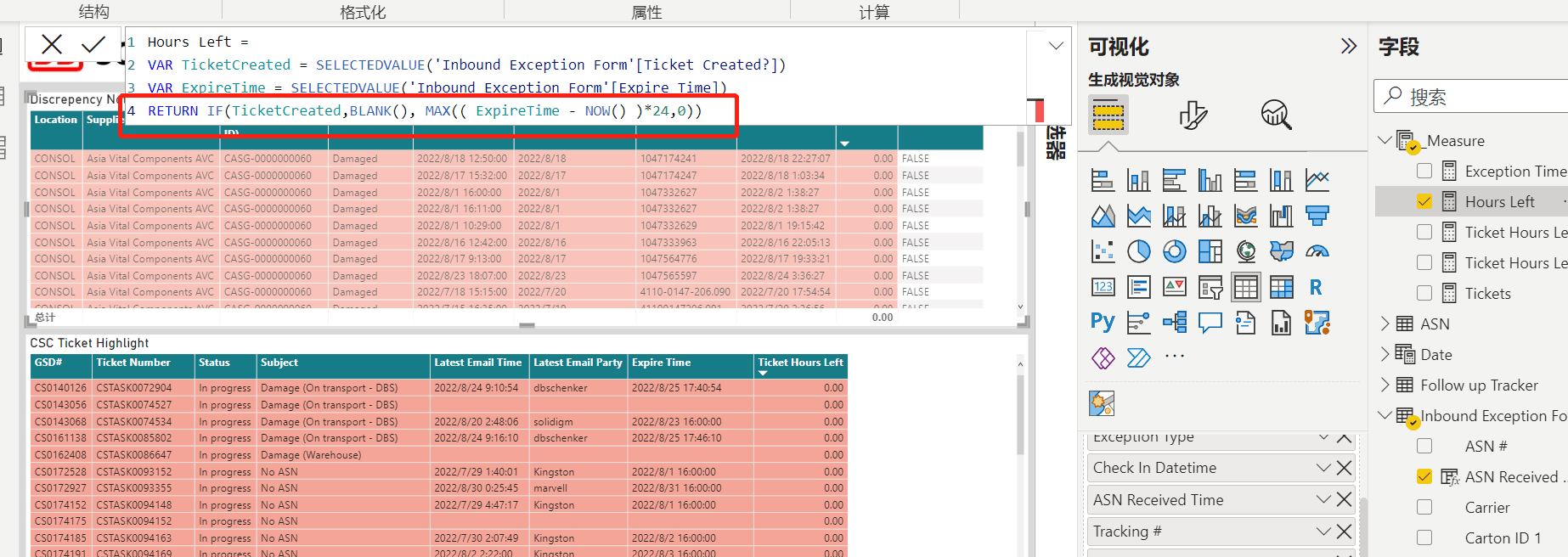Open the Format visual paintbrush tab
1568x557 pixels.
(x=1193, y=115)
